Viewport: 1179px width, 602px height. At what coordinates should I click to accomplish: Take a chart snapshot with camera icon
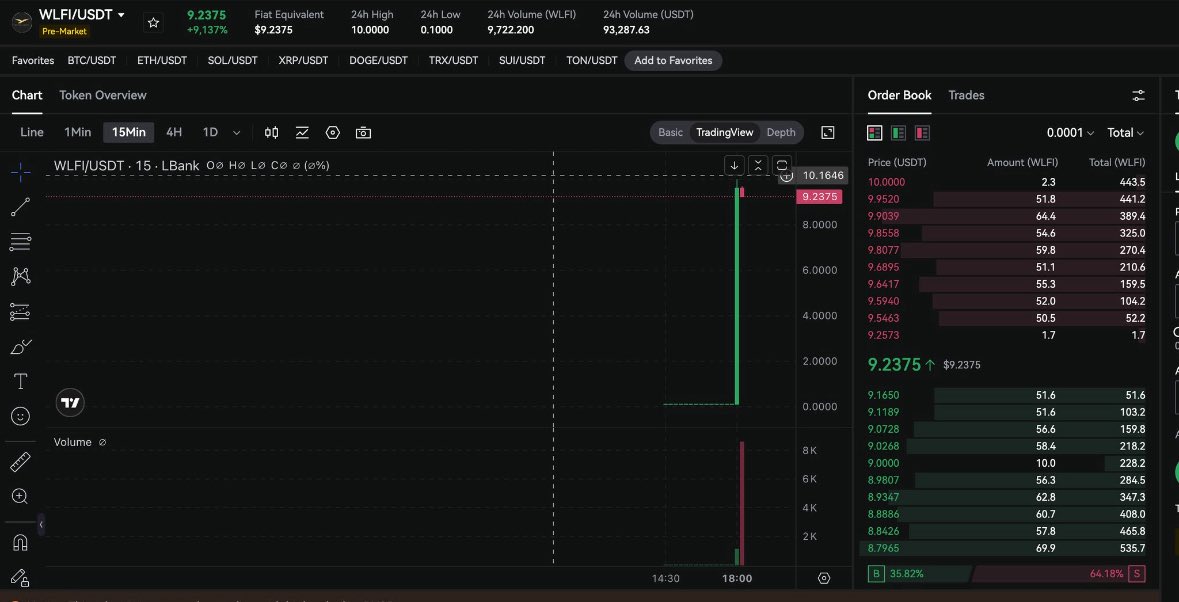(363, 132)
